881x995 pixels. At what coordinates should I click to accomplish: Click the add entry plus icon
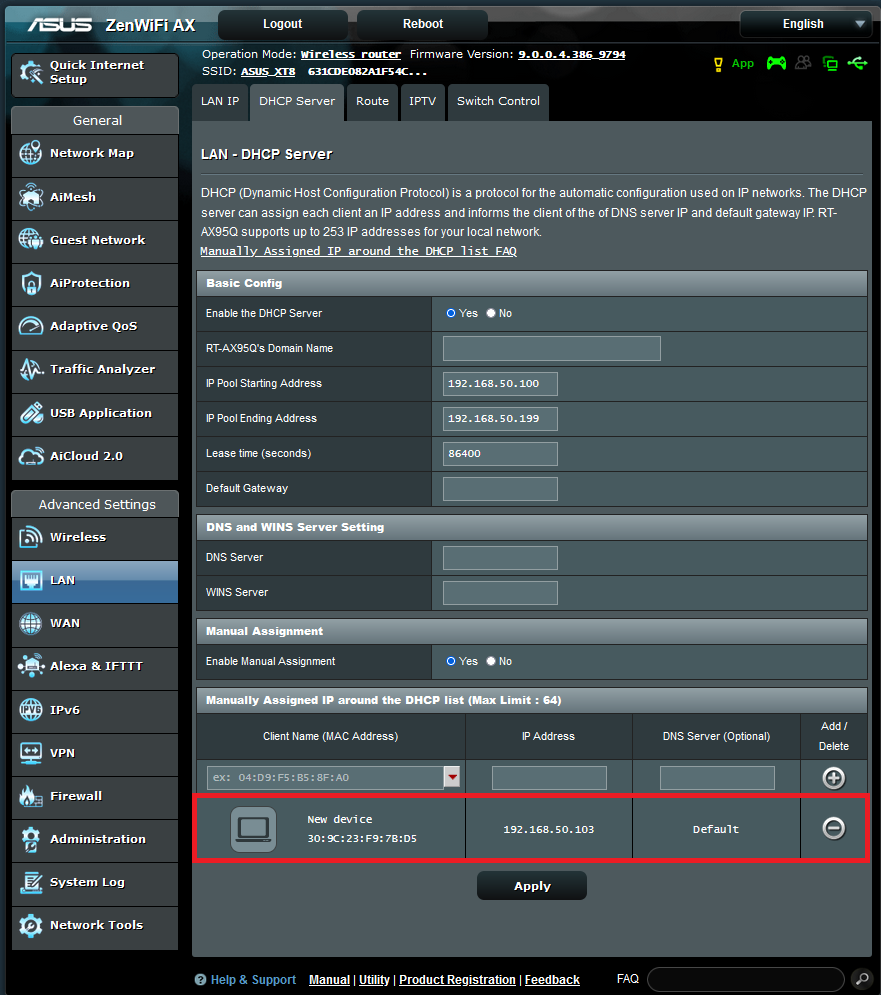click(x=833, y=778)
